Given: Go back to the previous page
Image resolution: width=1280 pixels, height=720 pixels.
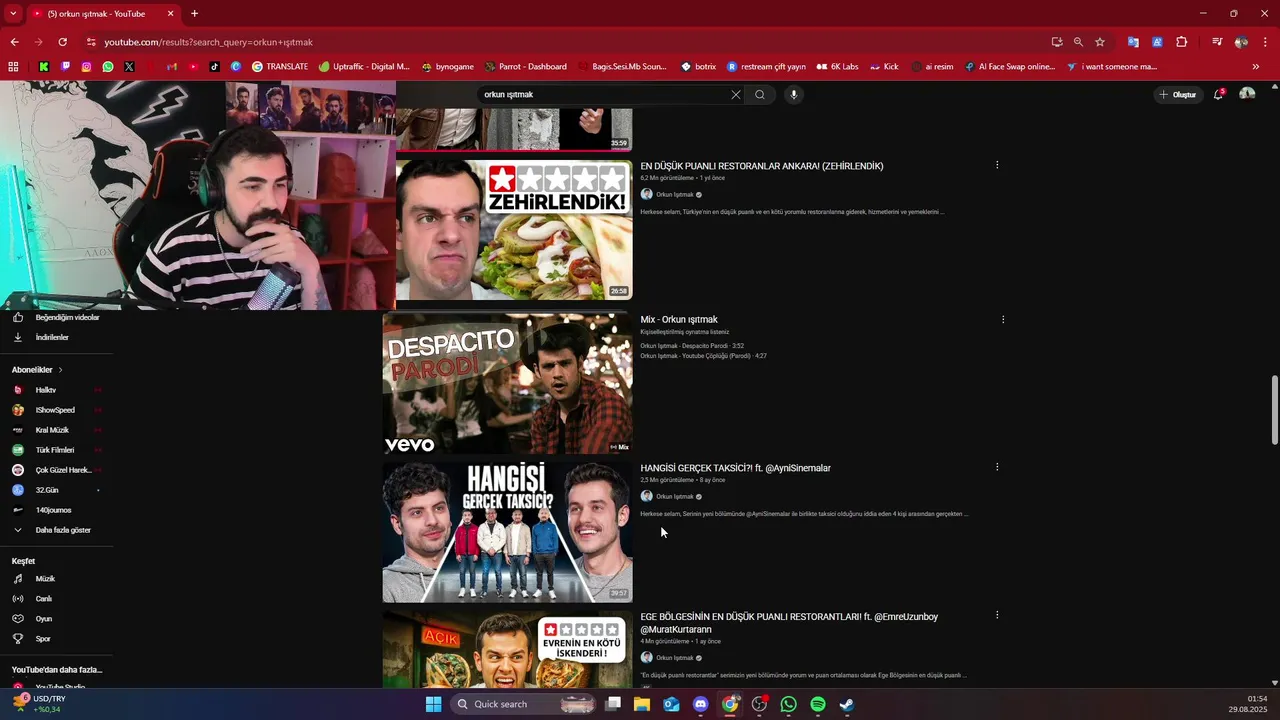Looking at the screenshot, I should coord(14,42).
